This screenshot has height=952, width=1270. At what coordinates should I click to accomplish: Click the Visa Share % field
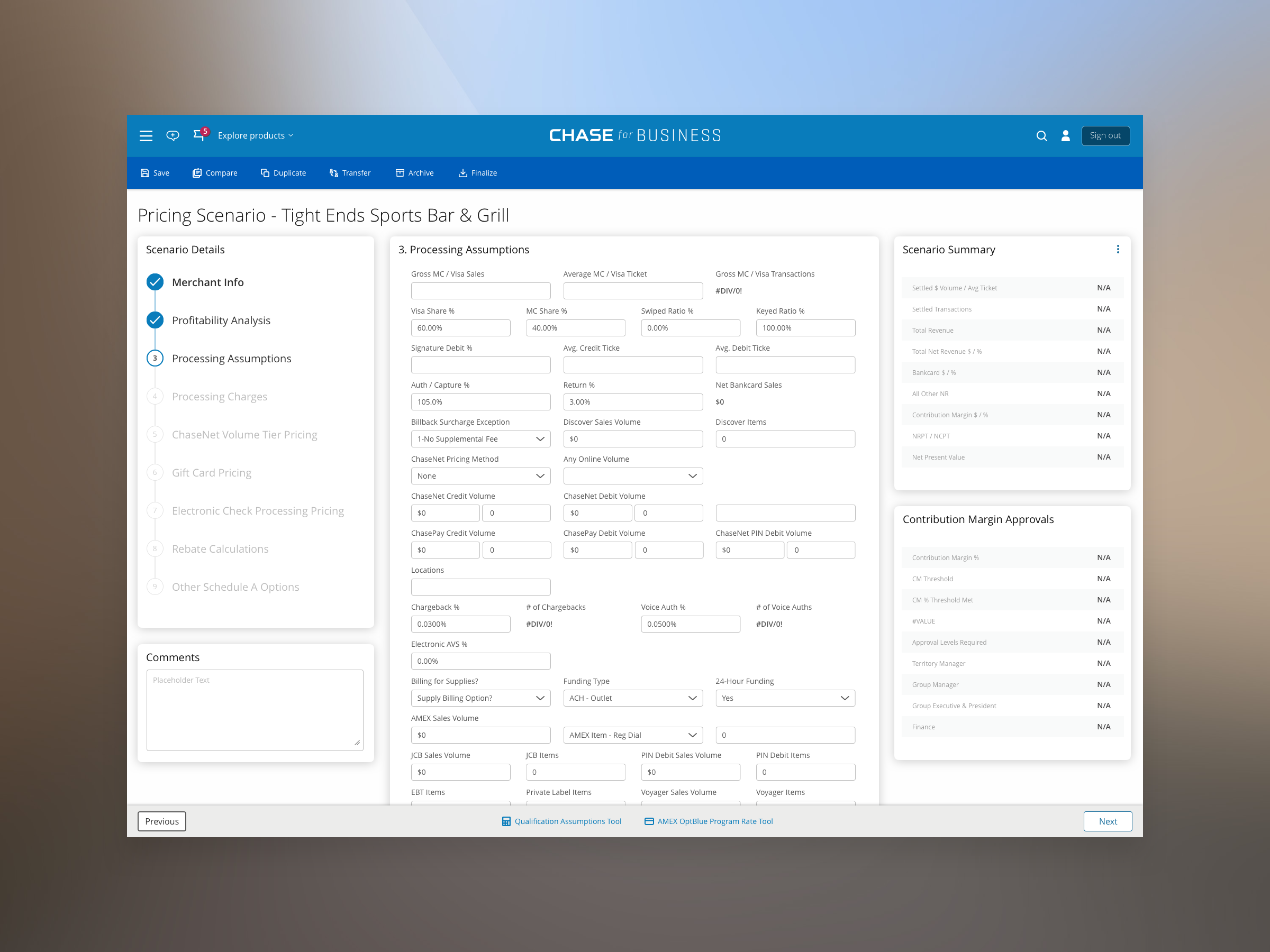(x=460, y=328)
